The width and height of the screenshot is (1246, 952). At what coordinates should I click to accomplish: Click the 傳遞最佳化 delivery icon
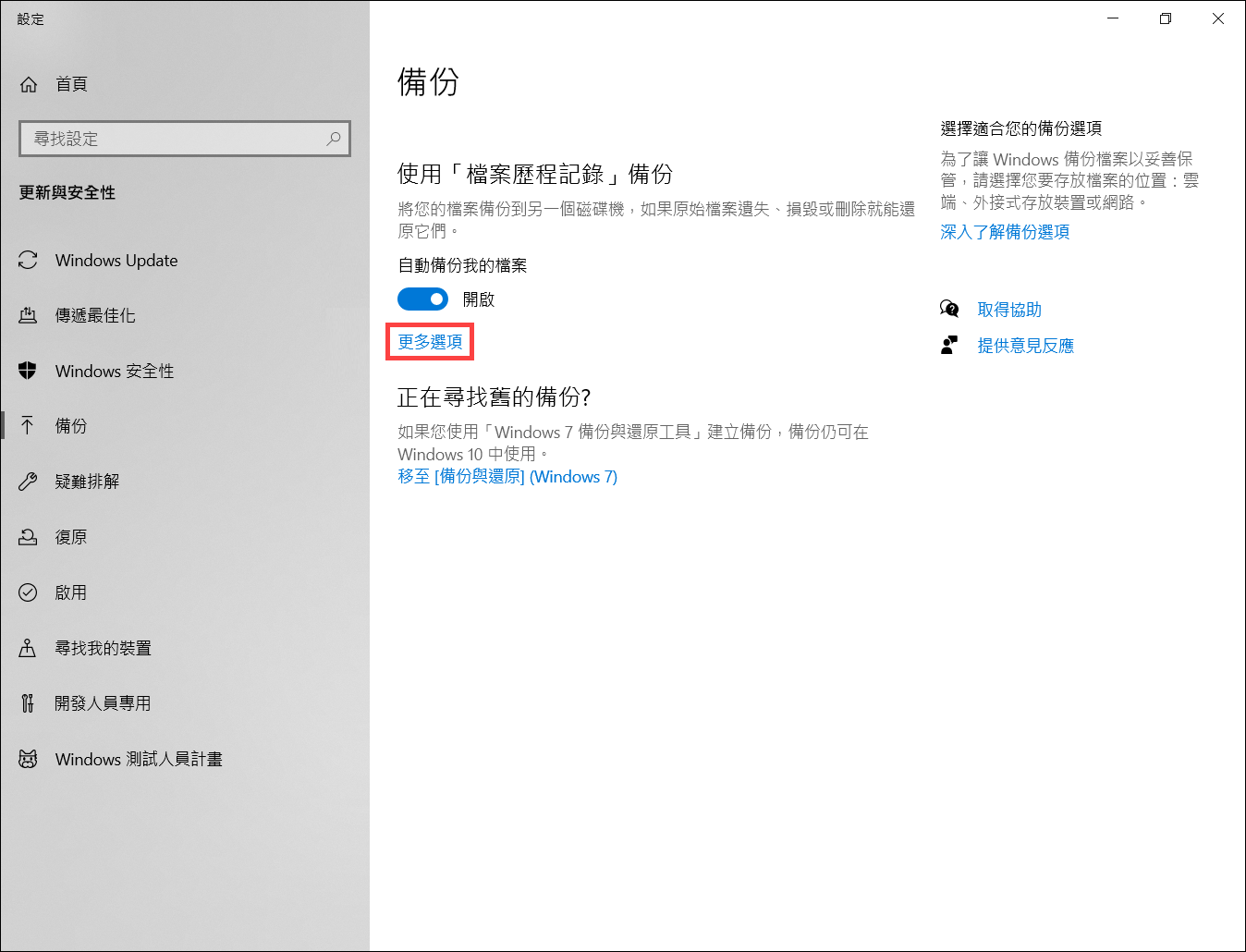[x=28, y=315]
